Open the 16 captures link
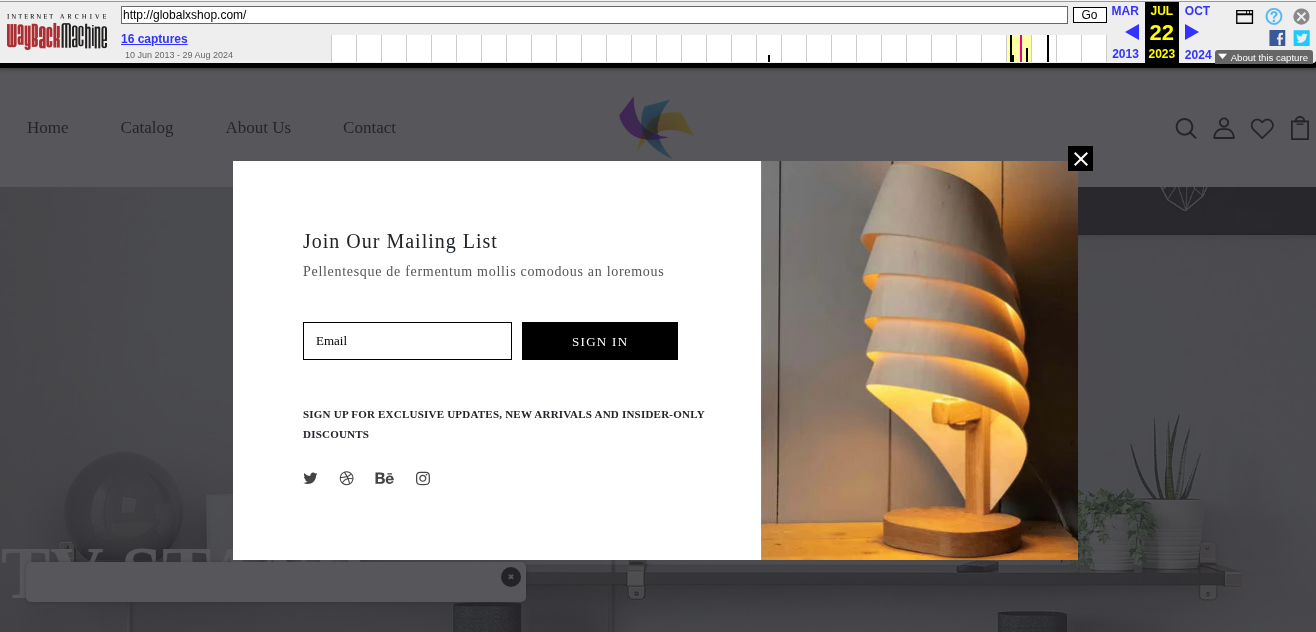 154,39
